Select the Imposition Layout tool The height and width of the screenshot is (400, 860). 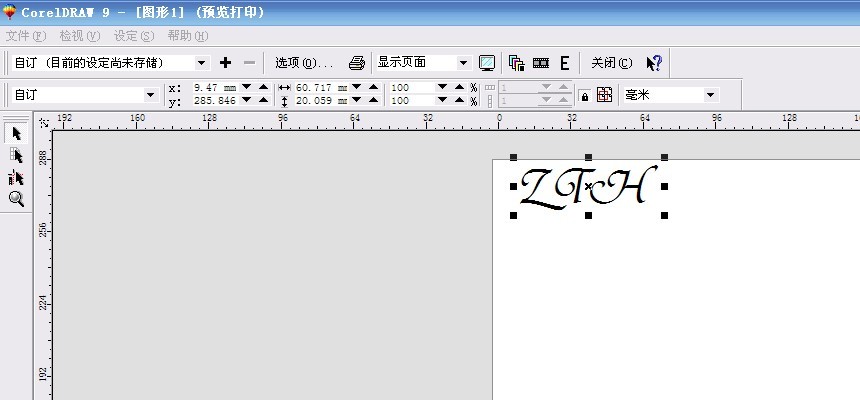click(x=16, y=156)
